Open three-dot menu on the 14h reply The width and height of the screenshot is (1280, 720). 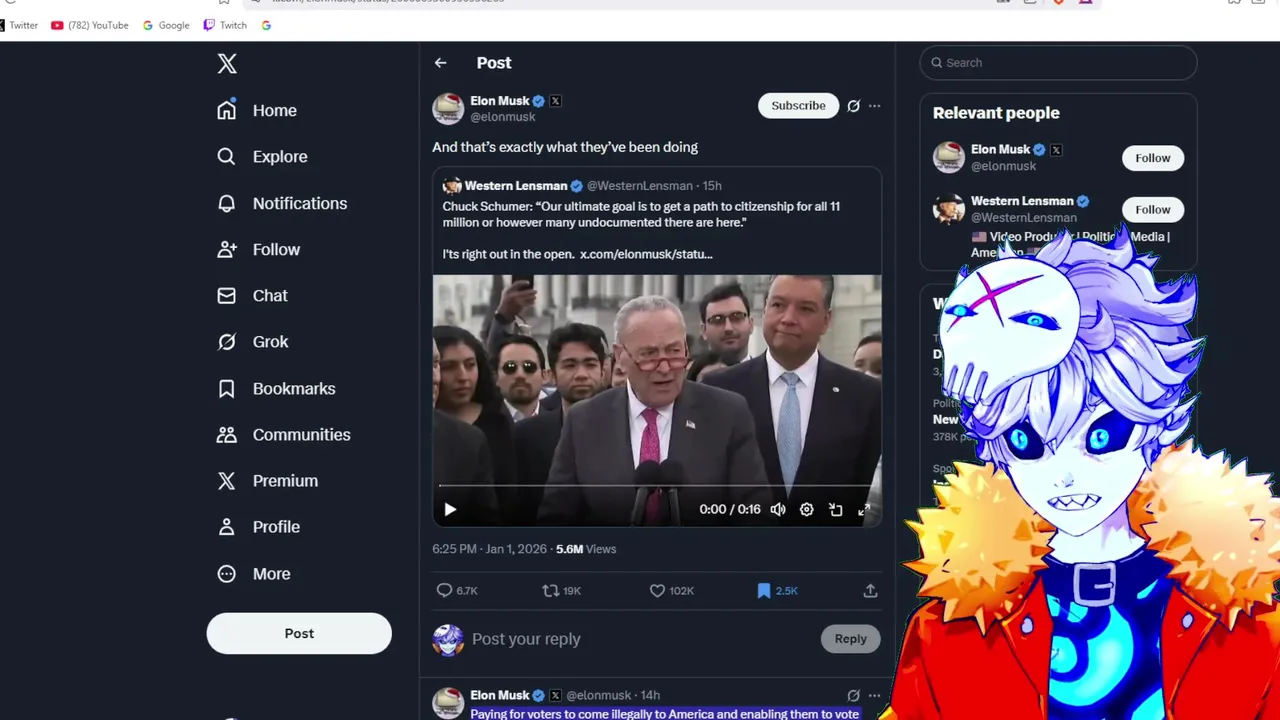[875, 696]
